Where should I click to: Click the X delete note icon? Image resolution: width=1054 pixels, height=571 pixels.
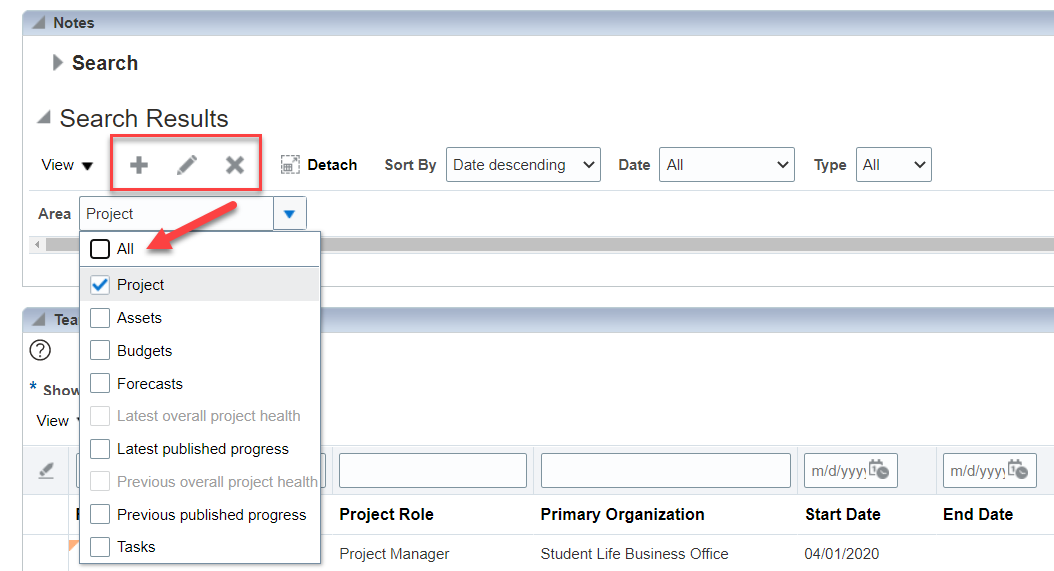pyautogui.click(x=235, y=165)
